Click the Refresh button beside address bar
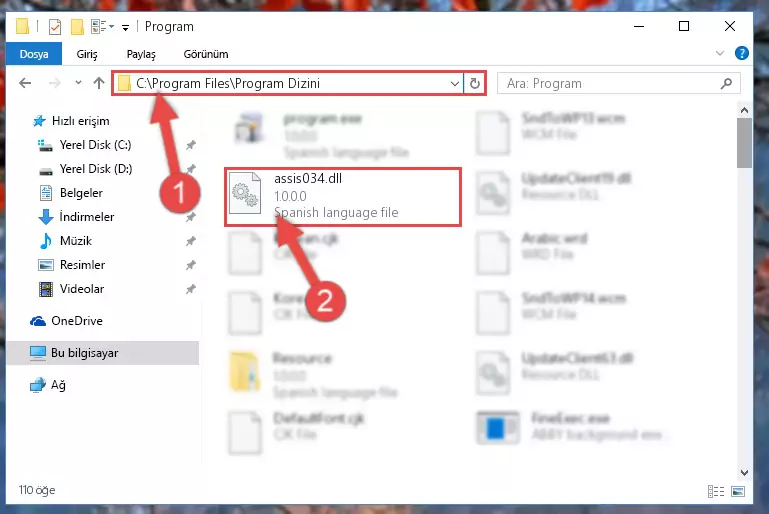769x514 pixels. [474, 83]
